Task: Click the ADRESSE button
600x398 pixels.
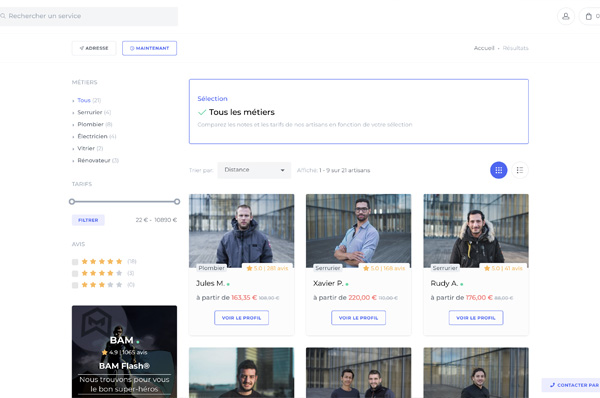Action: click(x=94, y=48)
